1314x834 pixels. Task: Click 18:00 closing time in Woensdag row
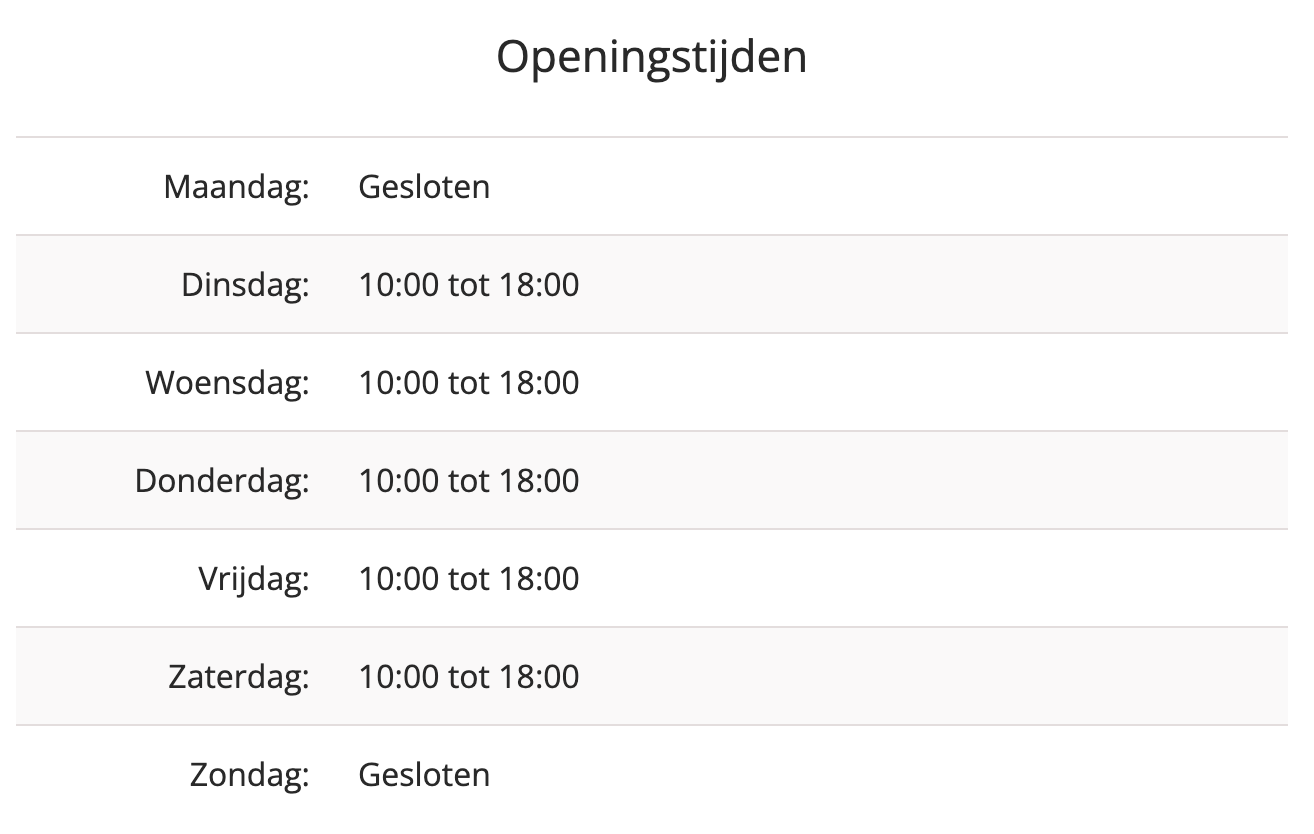pyautogui.click(x=539, y=383)
